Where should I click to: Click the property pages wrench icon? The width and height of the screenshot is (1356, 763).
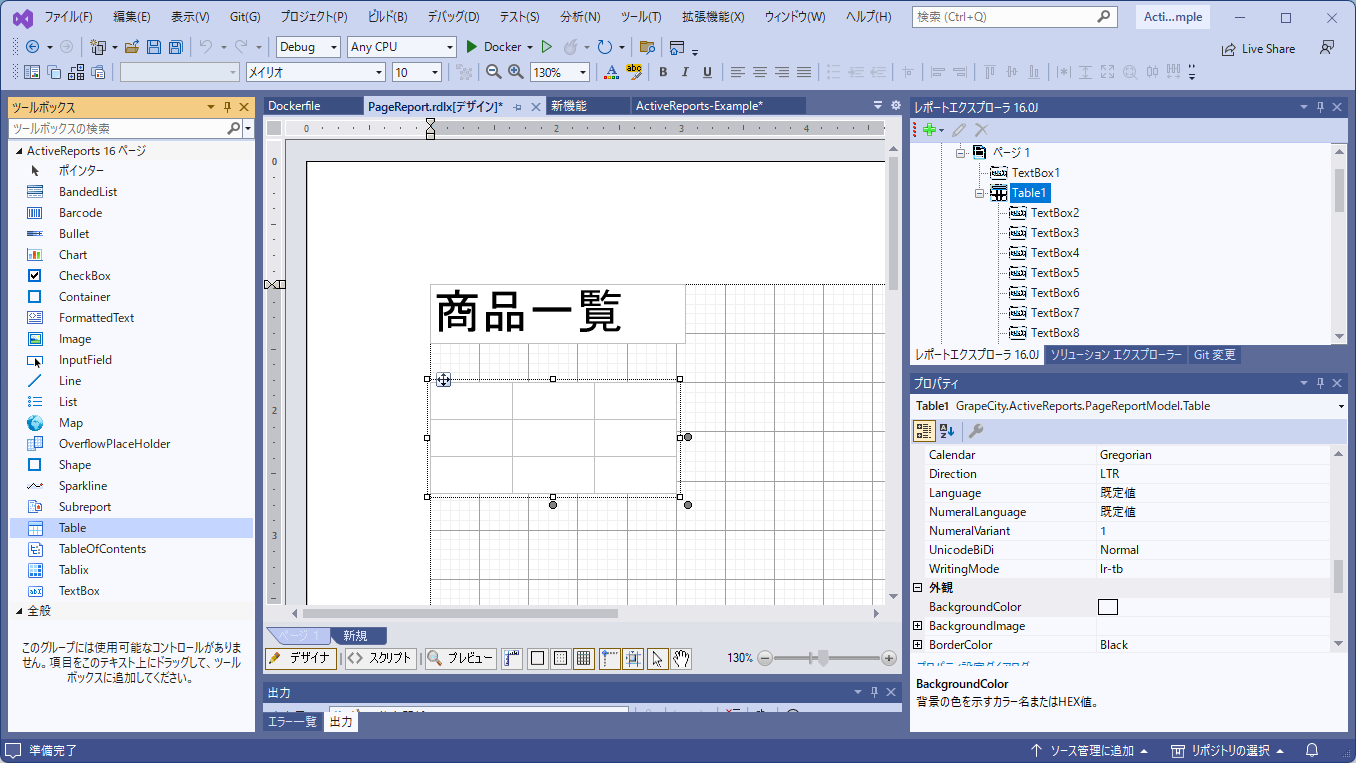tap(976, 431)
